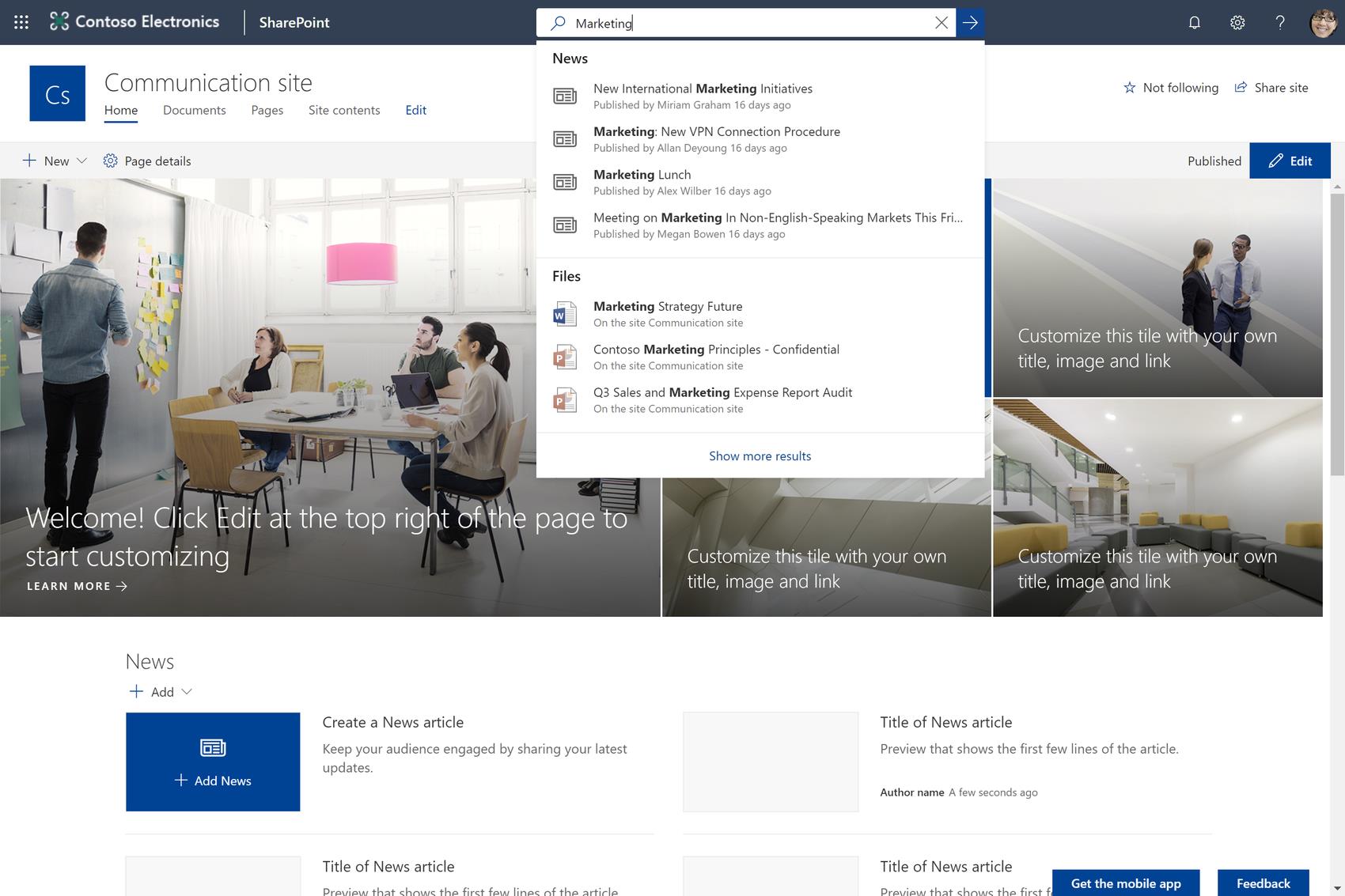Click news icon for Meeting on Marketing result
Screen dimensions: 1345x896
[x=564, y=225]
